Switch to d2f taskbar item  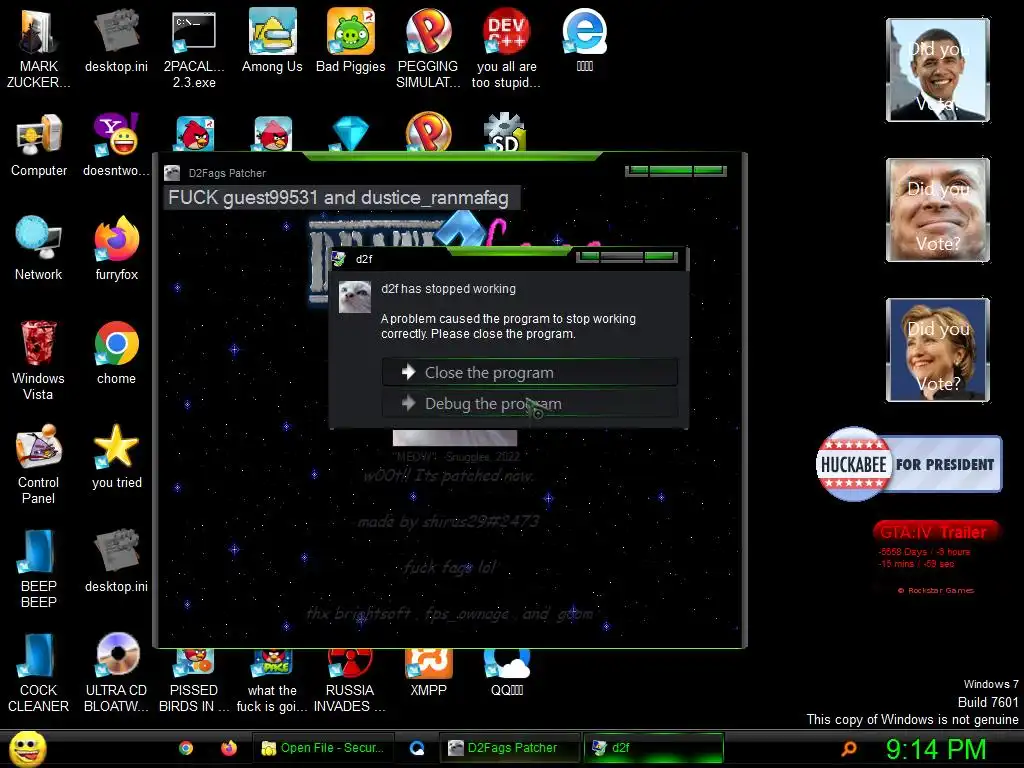[x=653, y=748]
